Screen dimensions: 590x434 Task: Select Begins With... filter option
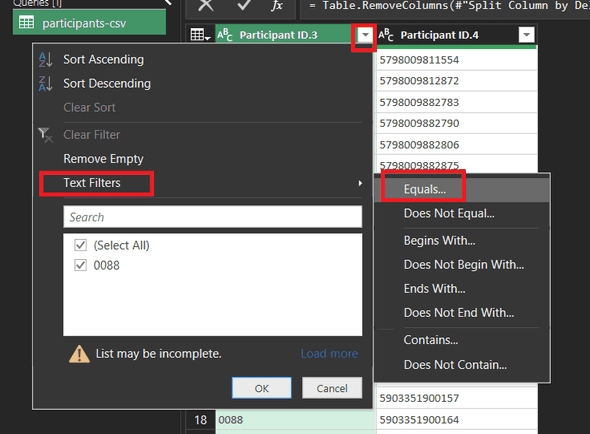[439, 240]
